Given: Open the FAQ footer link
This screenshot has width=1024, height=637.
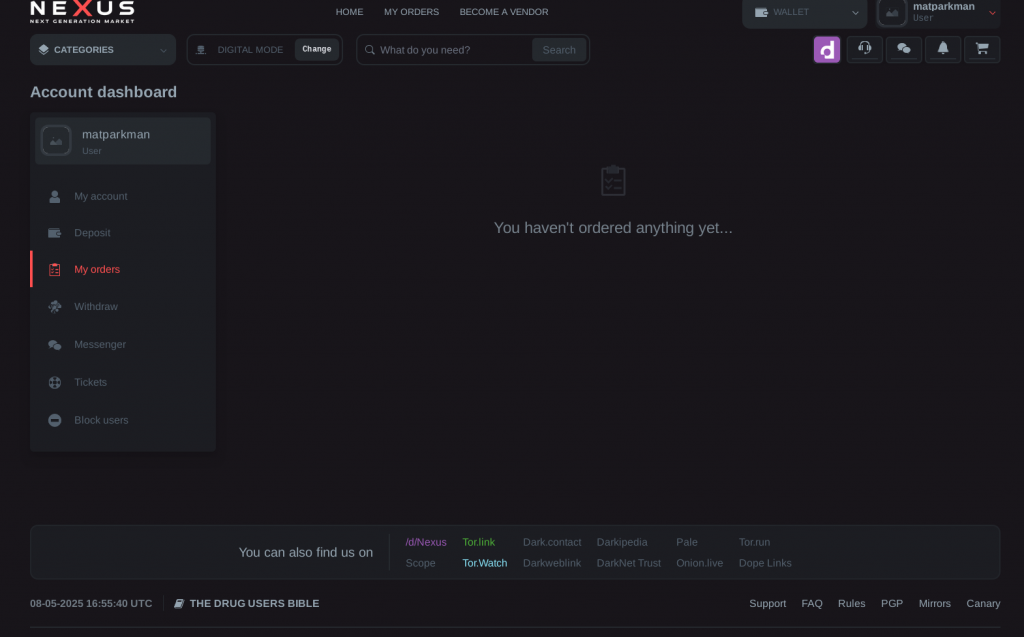Looking at the screenshot, I should coord(812,604).
